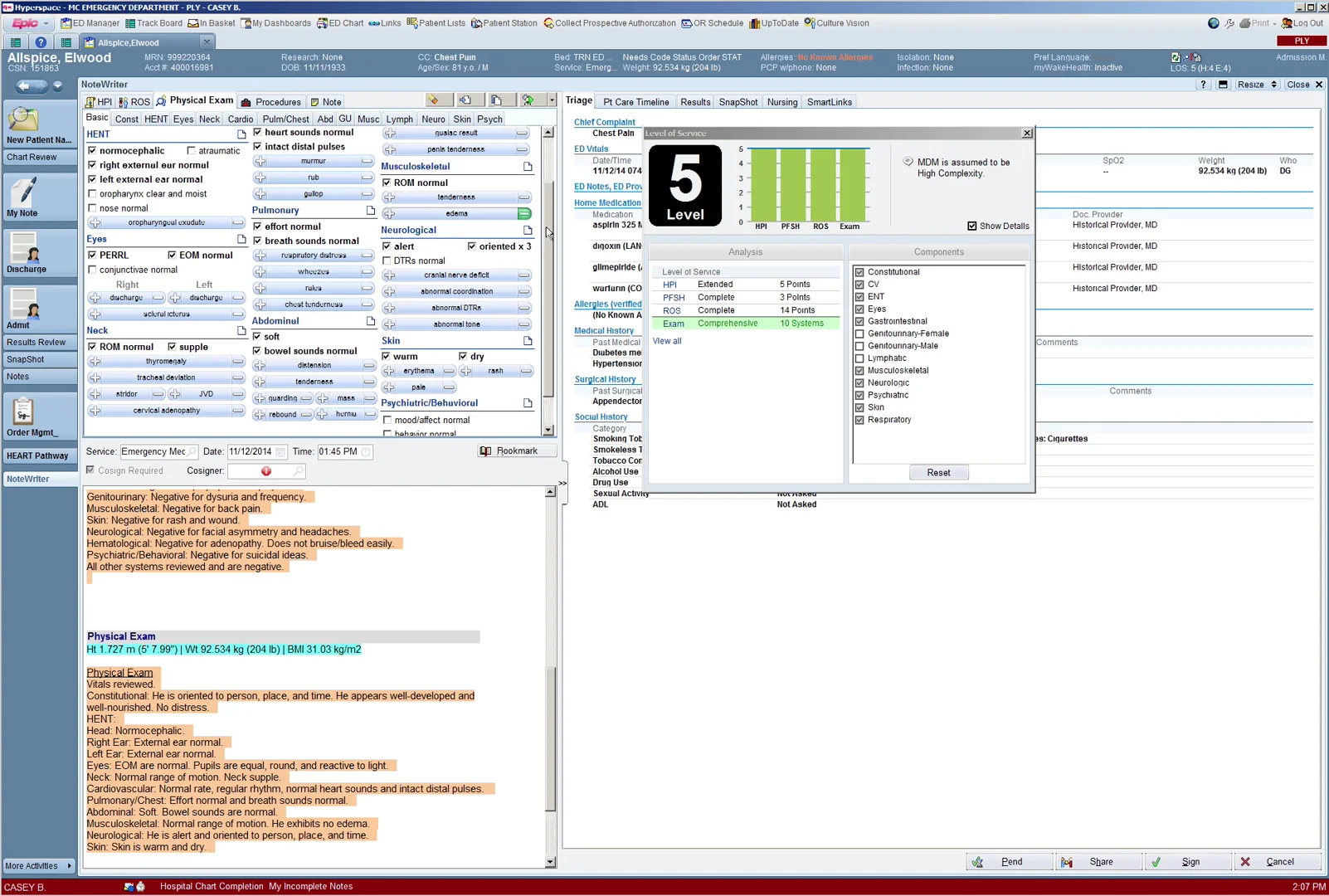Screen dimensions: 1329x896
Task: Open the Track Board activity
Action: pos(153,23)
